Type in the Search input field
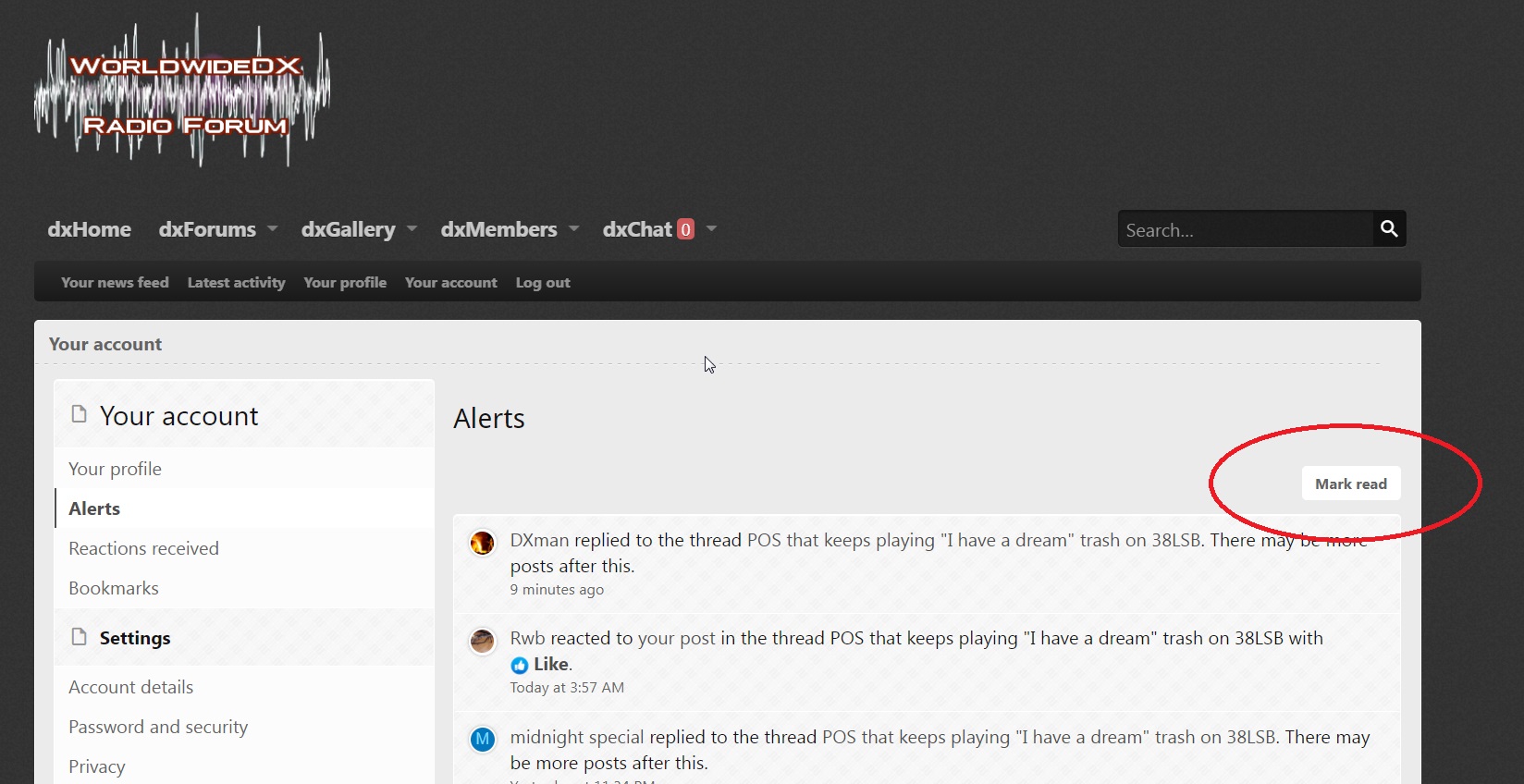Viewport: 1524px width, 784px height. 1244,230
